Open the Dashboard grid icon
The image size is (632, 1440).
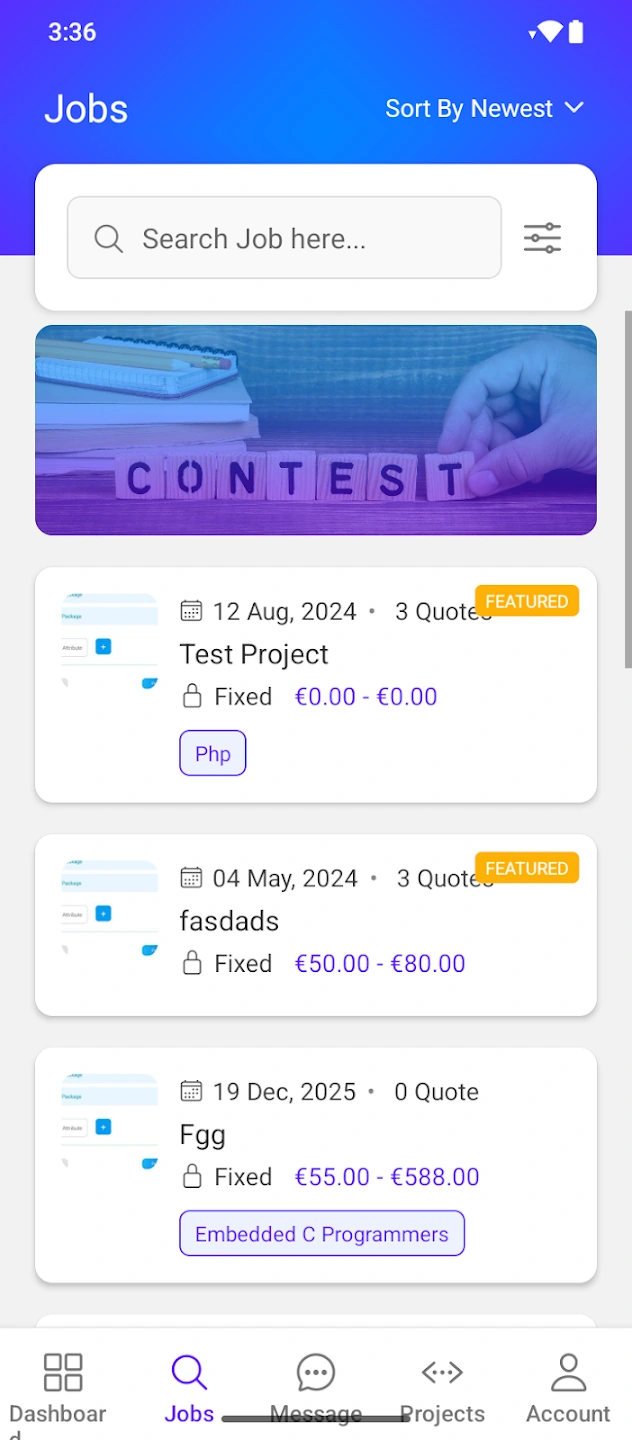[x=63, y=1372]
